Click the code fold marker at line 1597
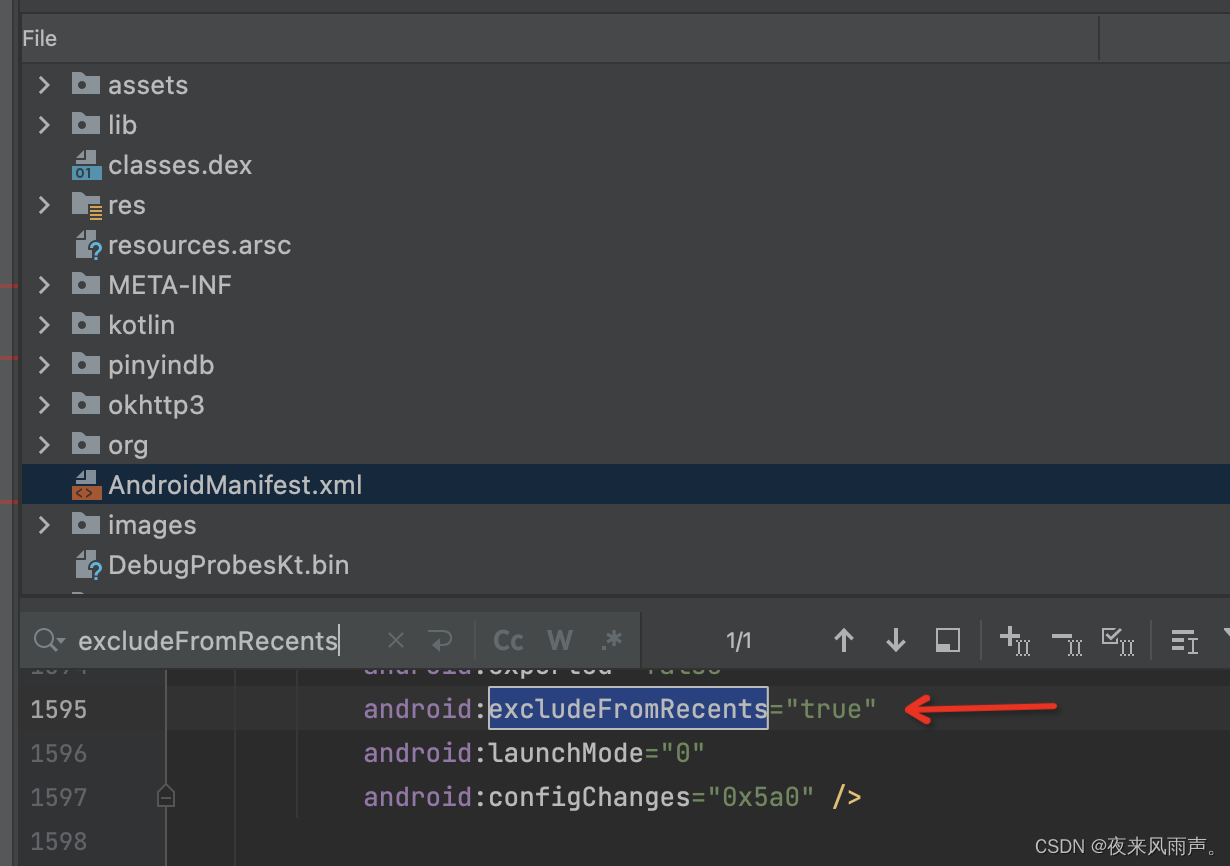 tap(167, 797)
